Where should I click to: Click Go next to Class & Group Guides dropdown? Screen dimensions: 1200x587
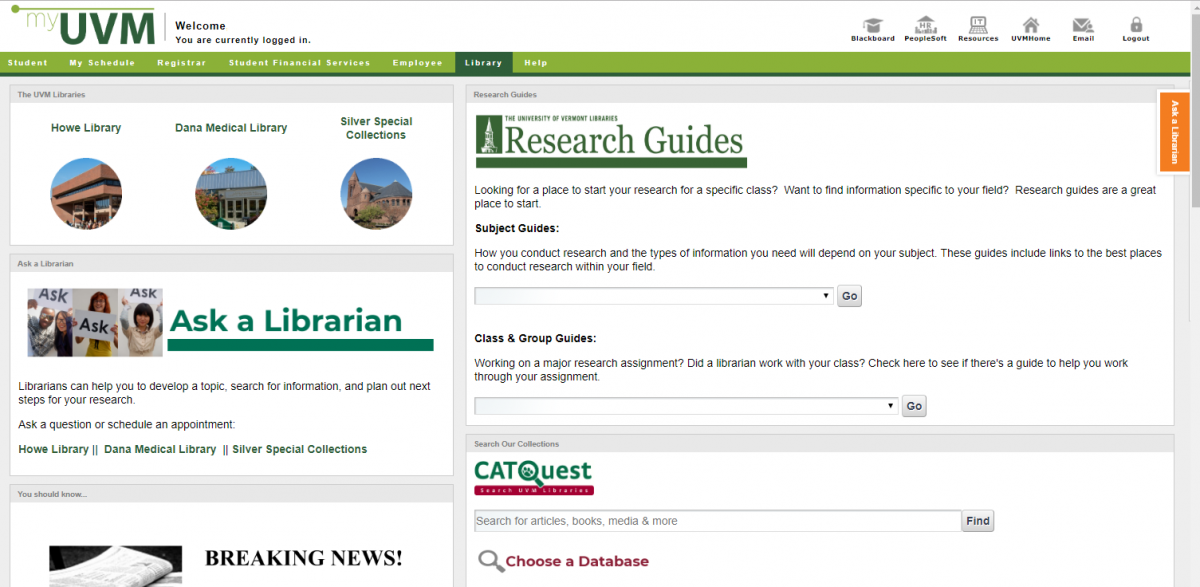click(x=914, y=406)
